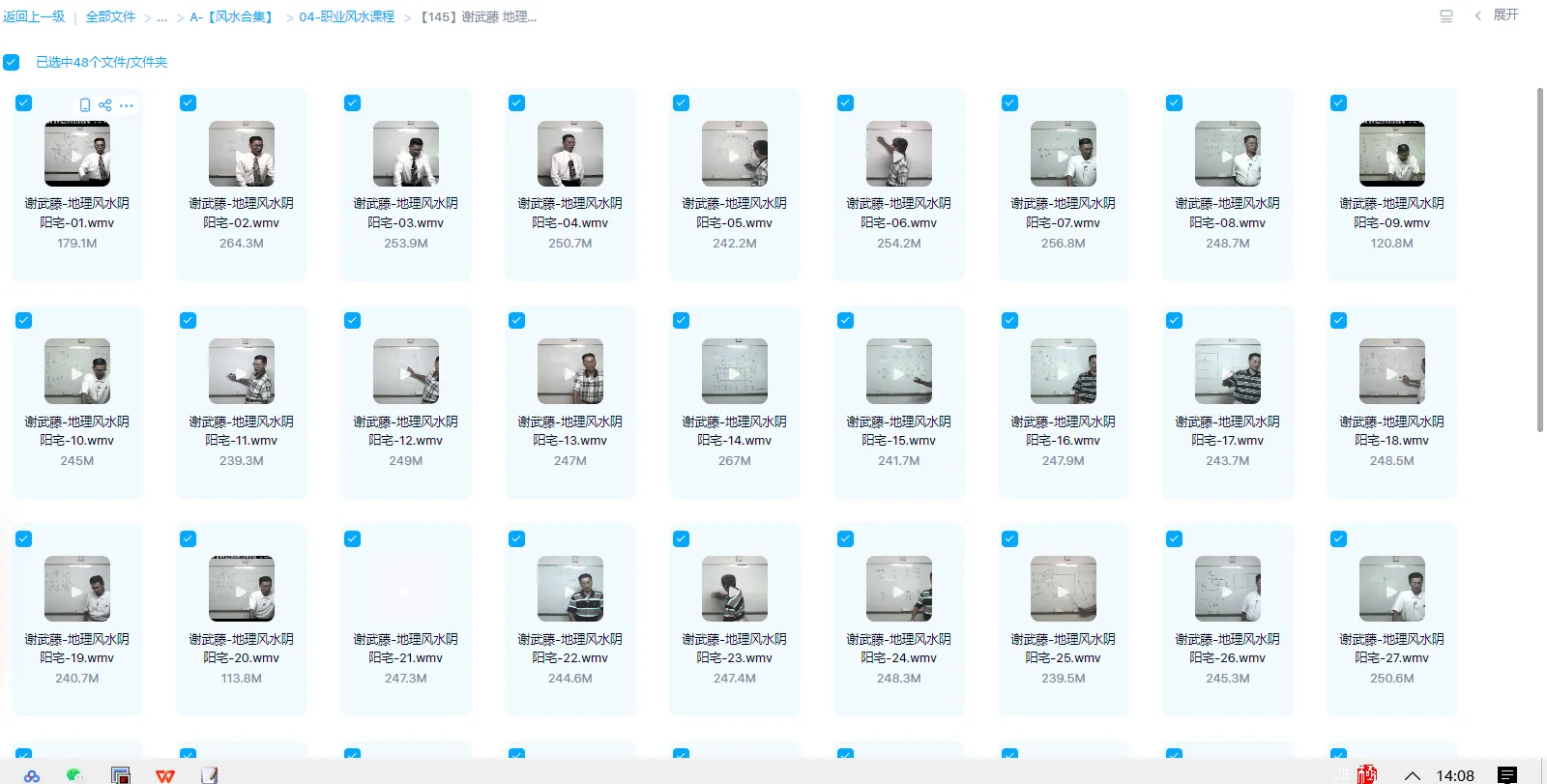Open the 阳宅-19.wmv video thumbnail

pos(77,589)
